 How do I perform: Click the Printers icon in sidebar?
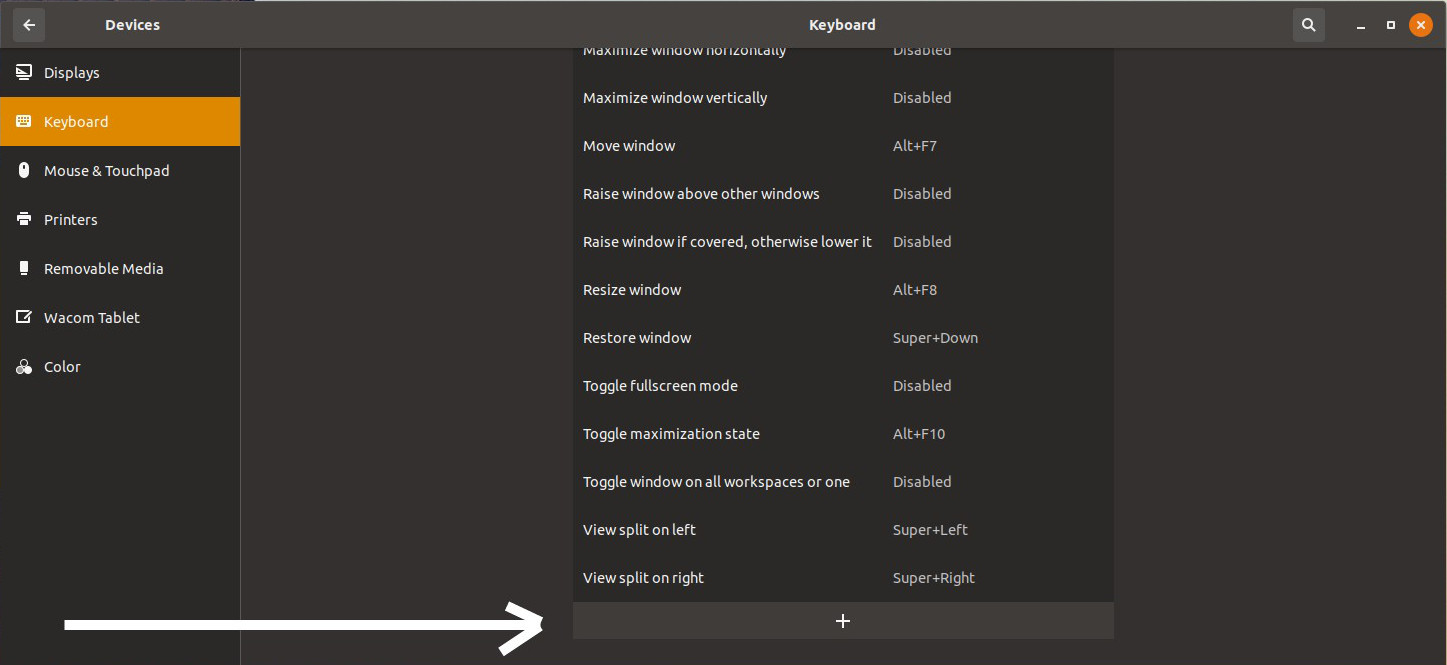coord(24,220)
